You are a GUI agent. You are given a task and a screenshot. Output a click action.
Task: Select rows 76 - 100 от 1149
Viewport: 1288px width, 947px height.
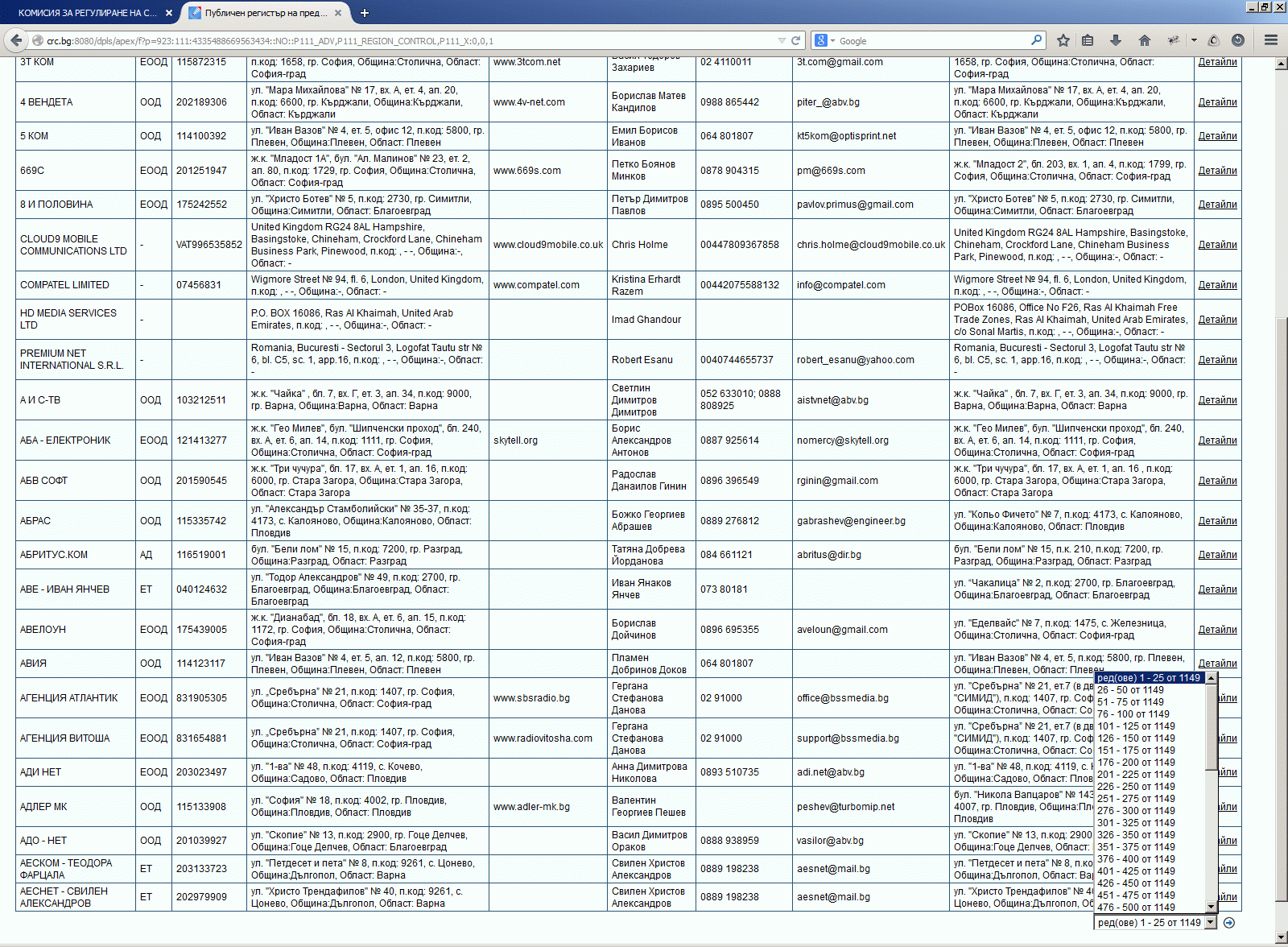point(1133,714)
